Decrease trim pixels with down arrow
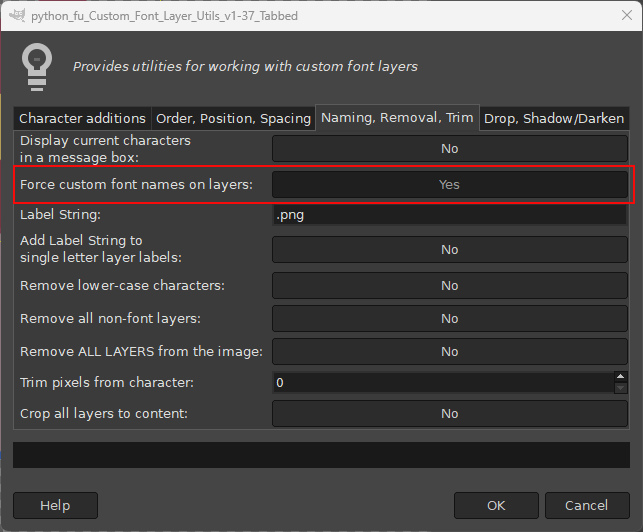The width and height of the screenshot is (643, 532). tap(620, 388)
